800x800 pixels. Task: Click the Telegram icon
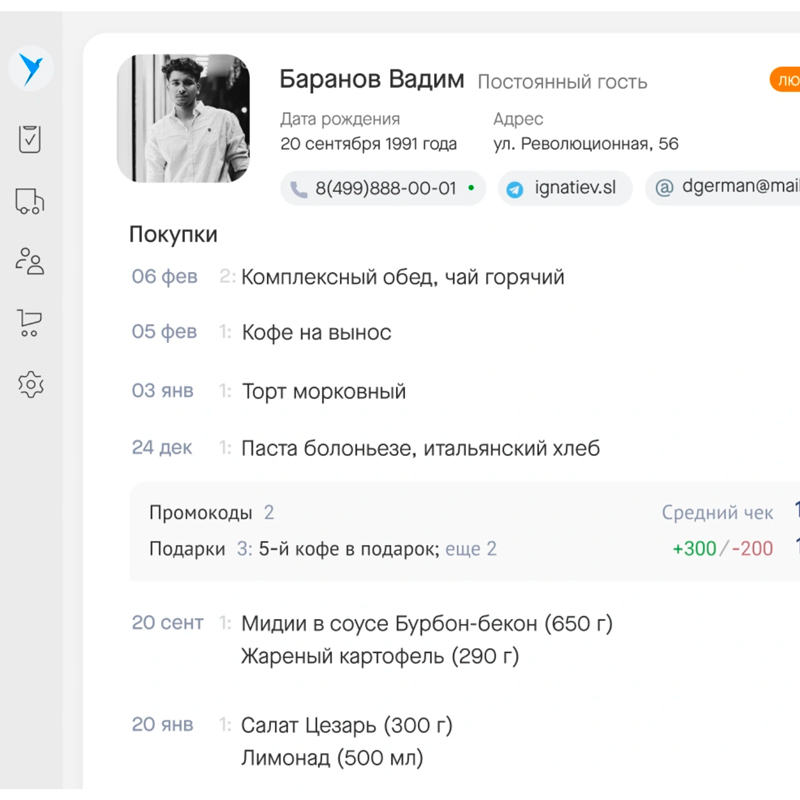coord(515,189)
